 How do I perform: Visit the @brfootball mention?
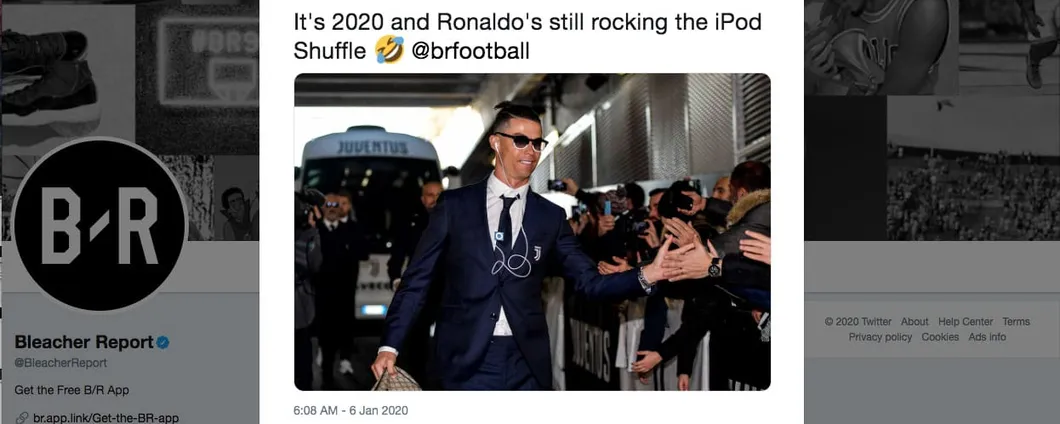471,51
